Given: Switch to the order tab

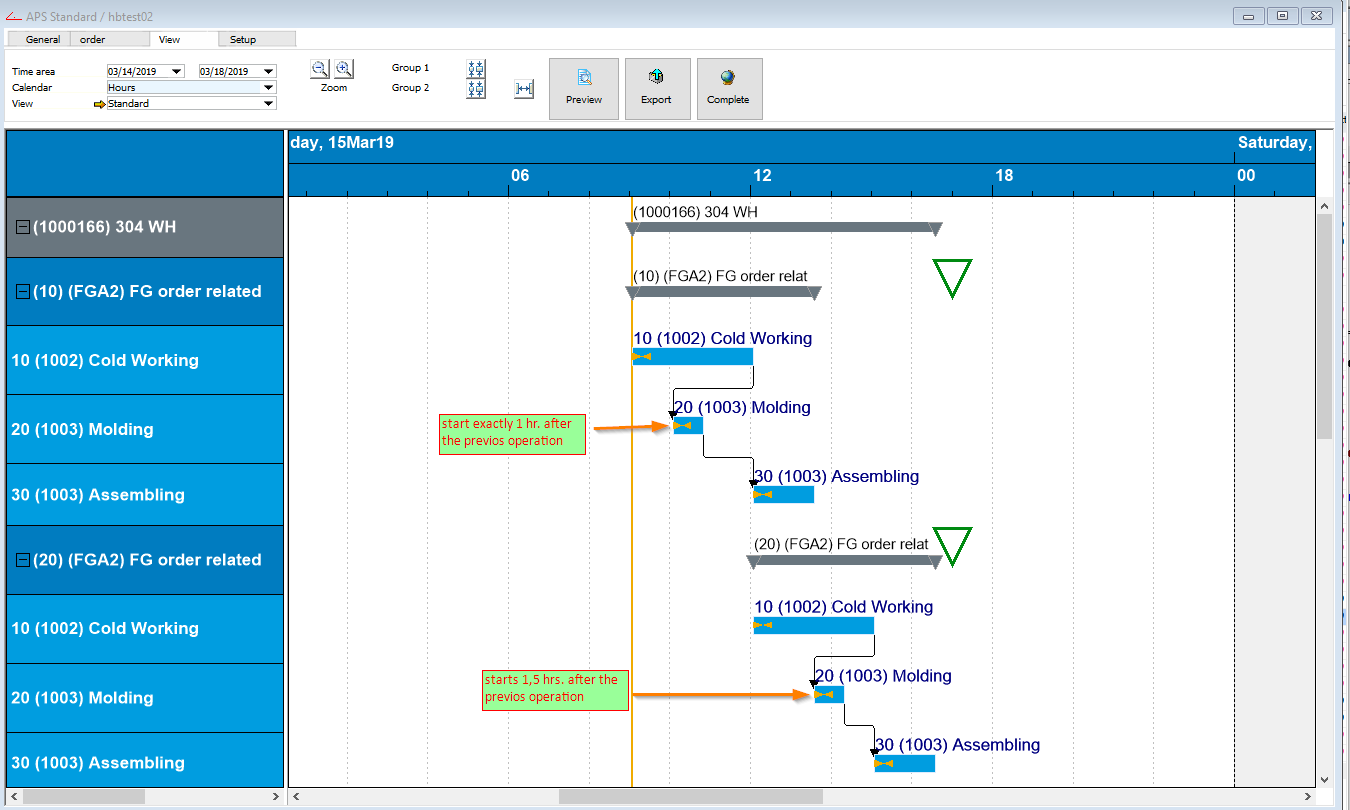Looking at the screenshot, I should click(x=110, y=39).
